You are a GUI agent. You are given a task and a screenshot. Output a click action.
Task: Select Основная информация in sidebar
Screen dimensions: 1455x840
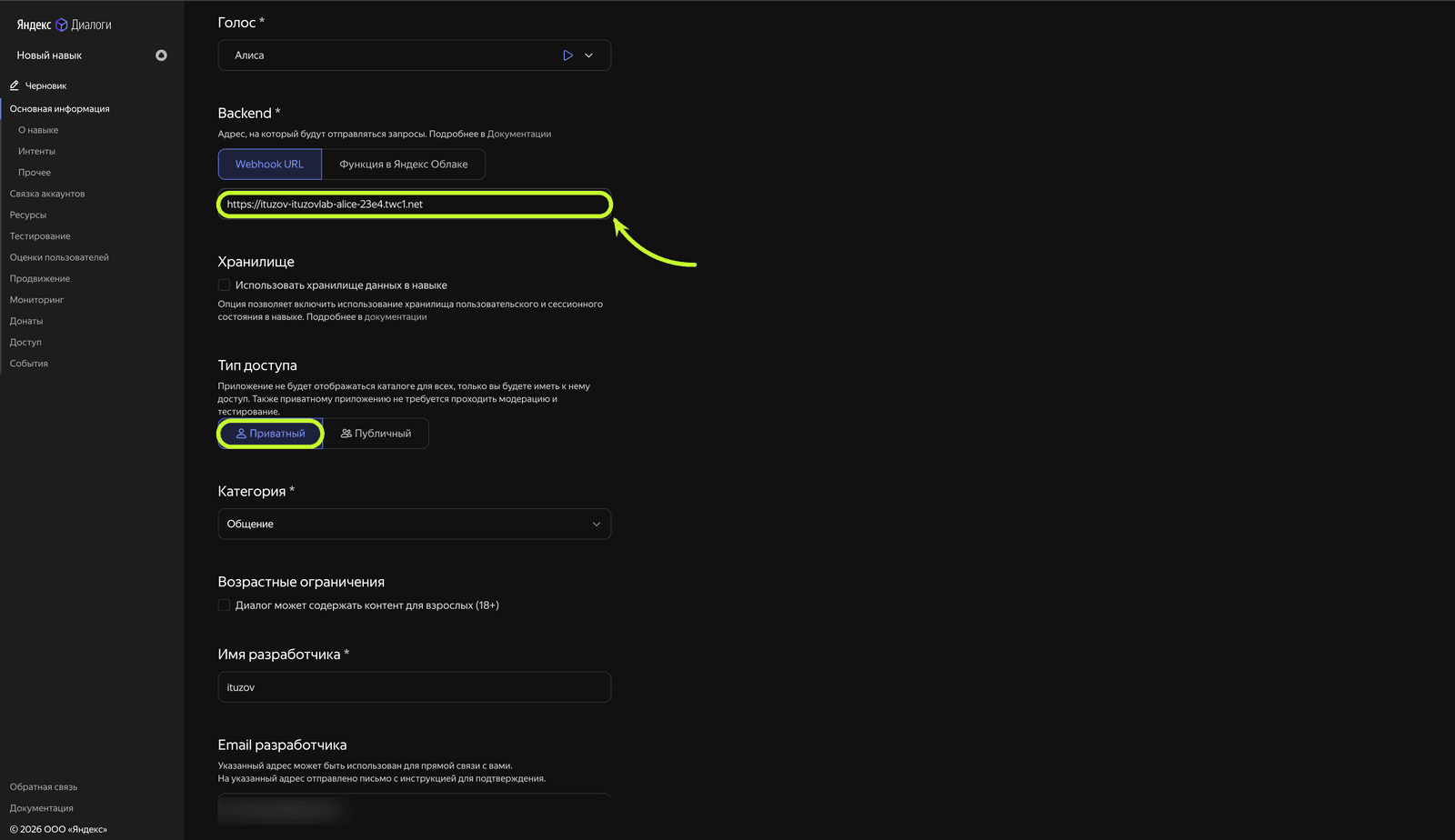point(60,109)
